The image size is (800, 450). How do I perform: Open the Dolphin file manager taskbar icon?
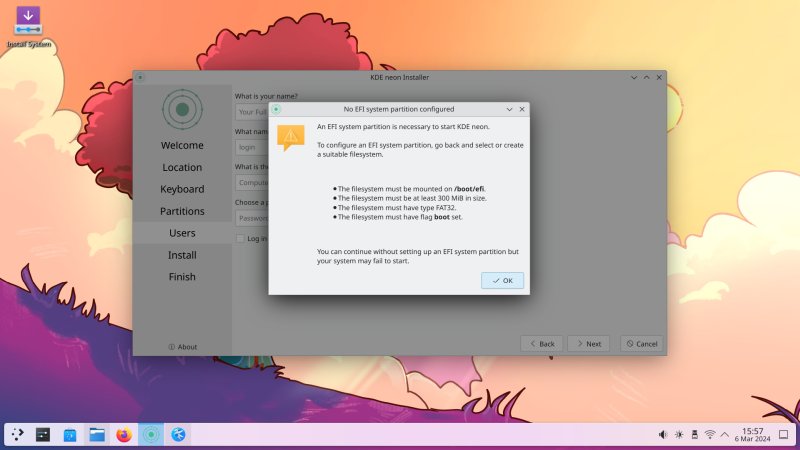(97, 435)
